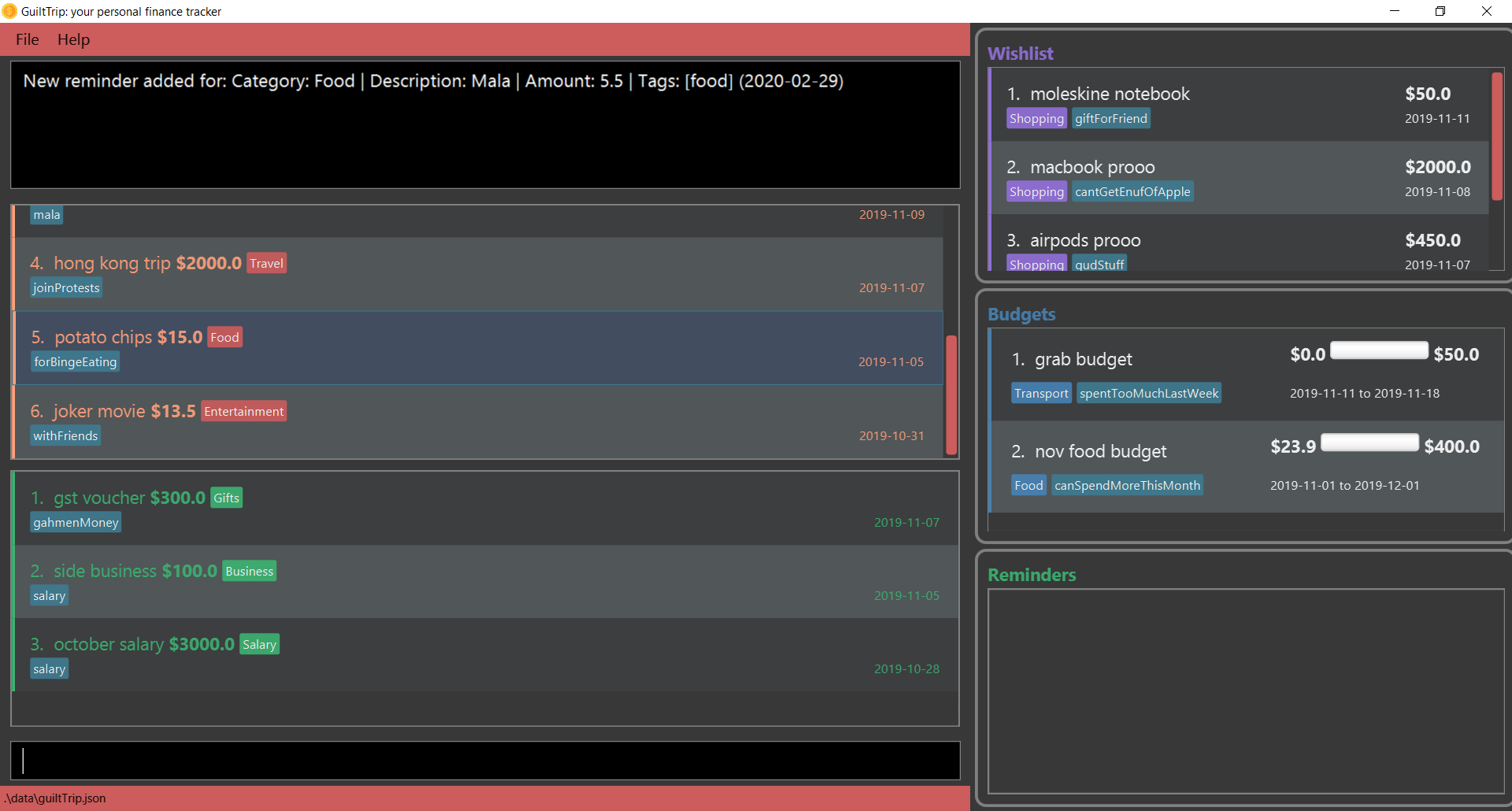This screenshot has height=811, width=1512.
Task: Click the Wishlist panel scrollbar thumb
Action: pos(1497,136)
